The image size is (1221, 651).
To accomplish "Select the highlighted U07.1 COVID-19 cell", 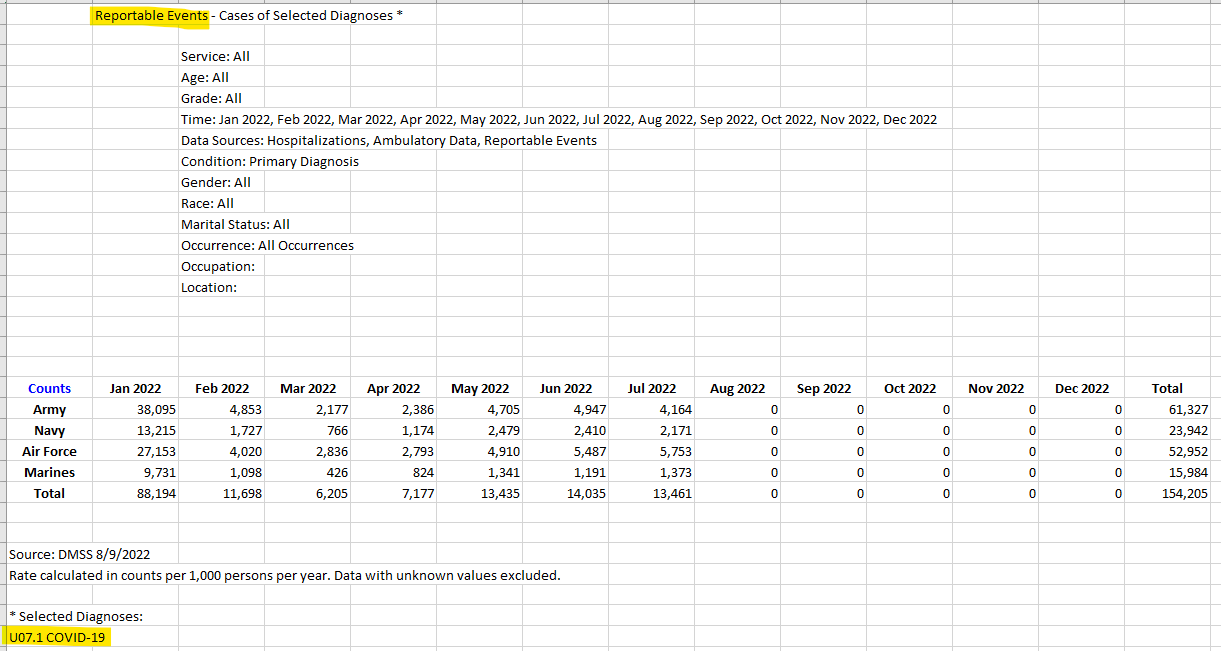I will point(58,637).
